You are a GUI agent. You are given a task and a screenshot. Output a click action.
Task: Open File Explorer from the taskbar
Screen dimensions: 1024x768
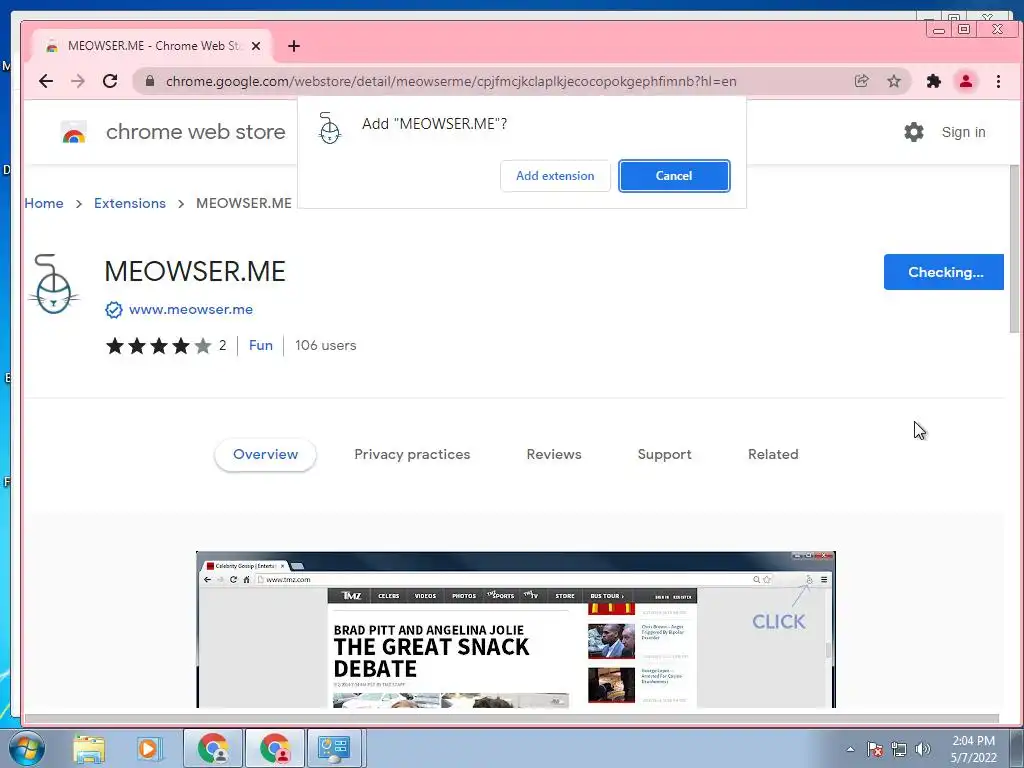point(89,748)
